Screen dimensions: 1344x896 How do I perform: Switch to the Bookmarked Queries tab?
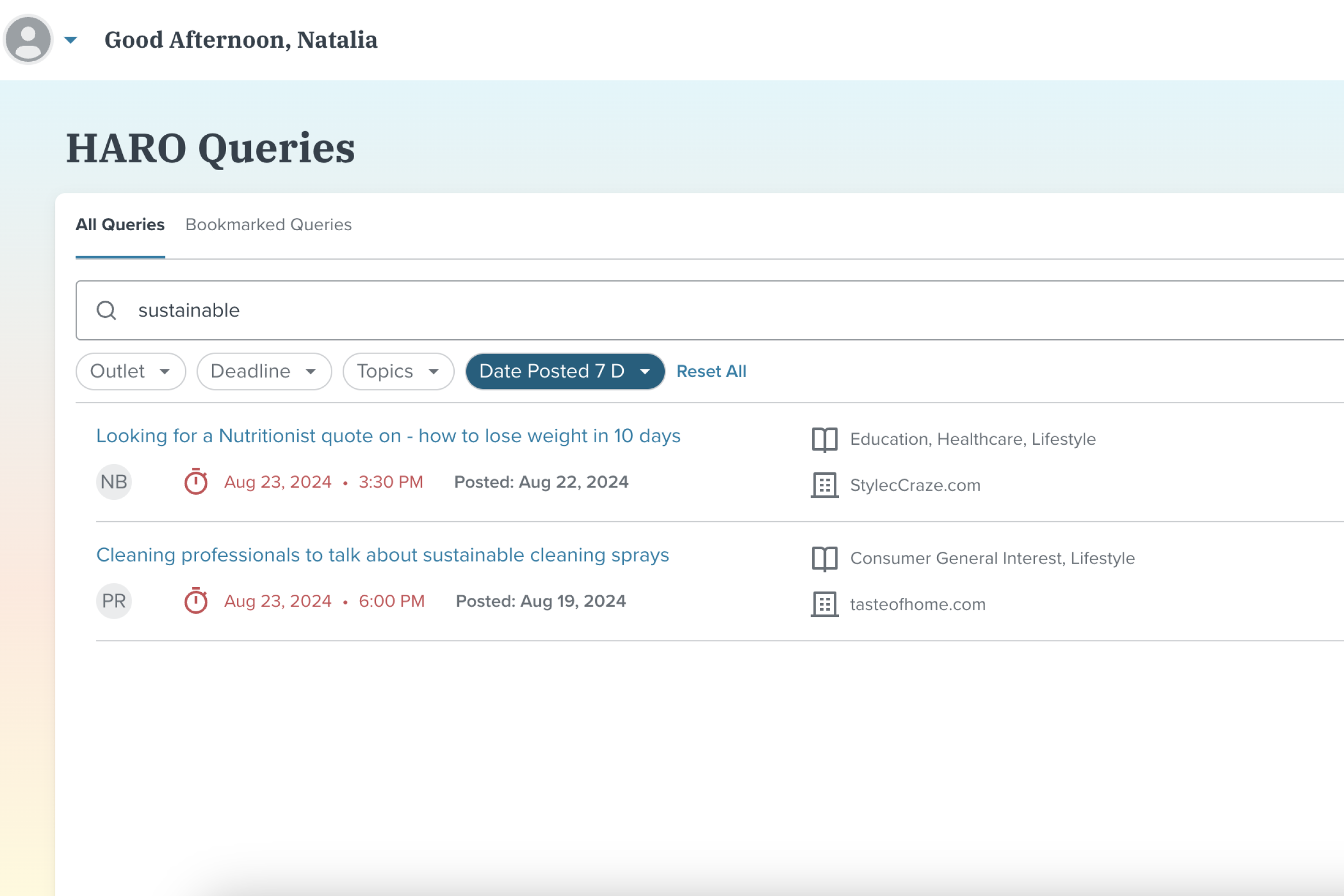269,225
